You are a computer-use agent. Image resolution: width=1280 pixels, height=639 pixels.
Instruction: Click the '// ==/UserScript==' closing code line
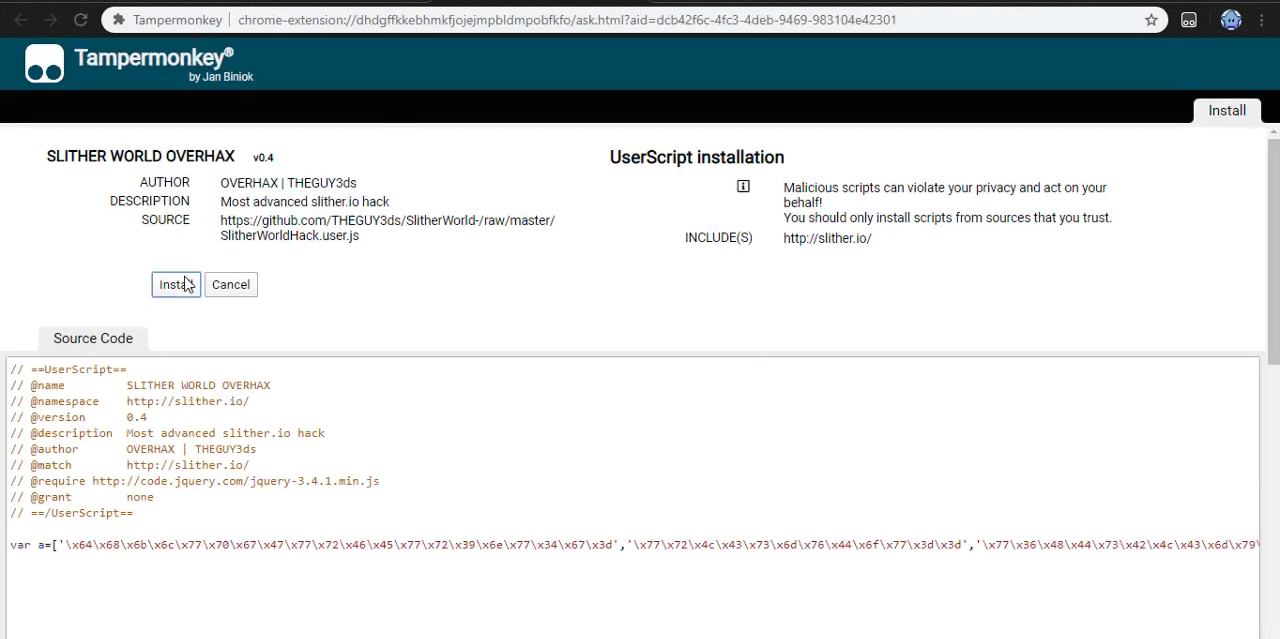[x=71, y=513]
